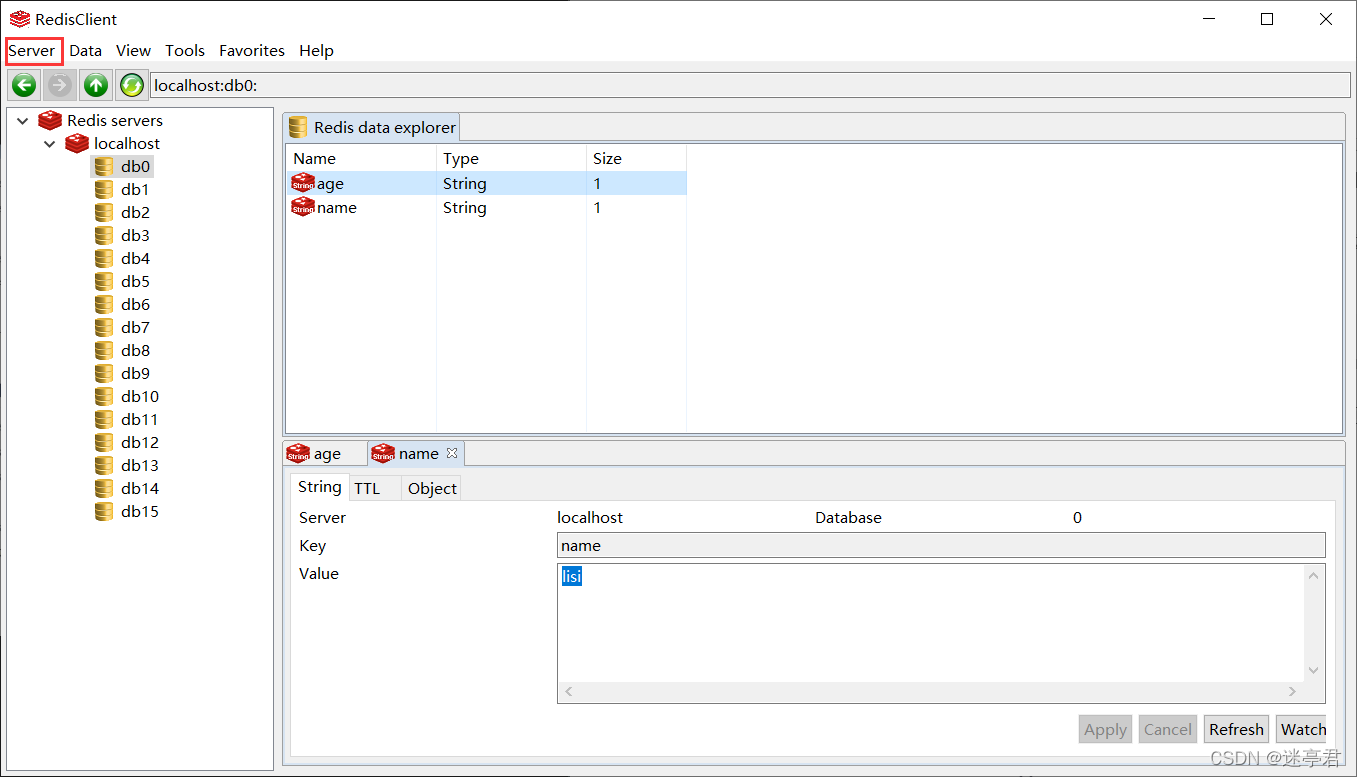Select the db3 database icon
The height and width of the screenshot is (777, 1357).
tap(104, 235)
